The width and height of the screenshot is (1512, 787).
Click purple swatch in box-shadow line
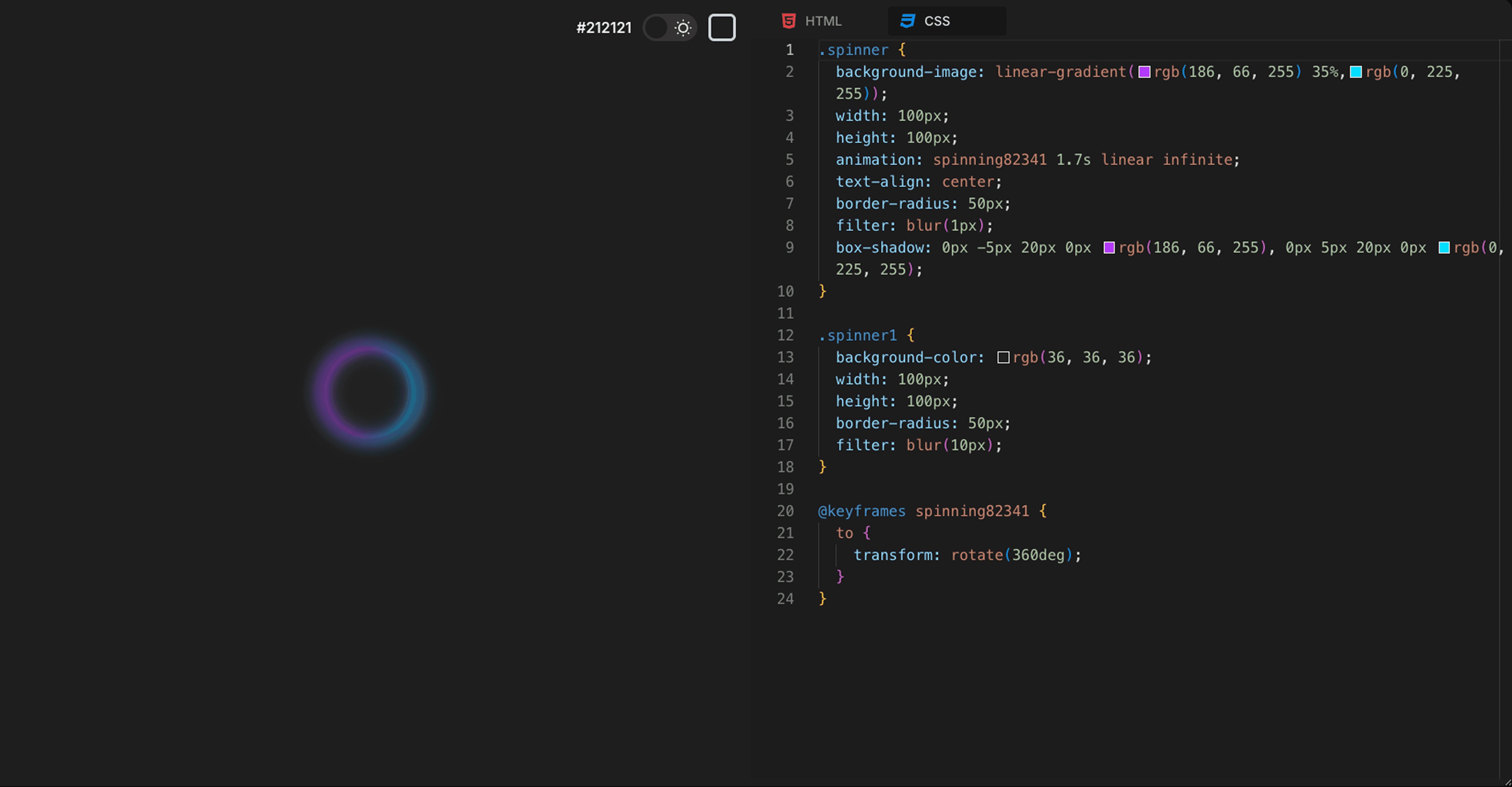click(x=1109, y=248)
